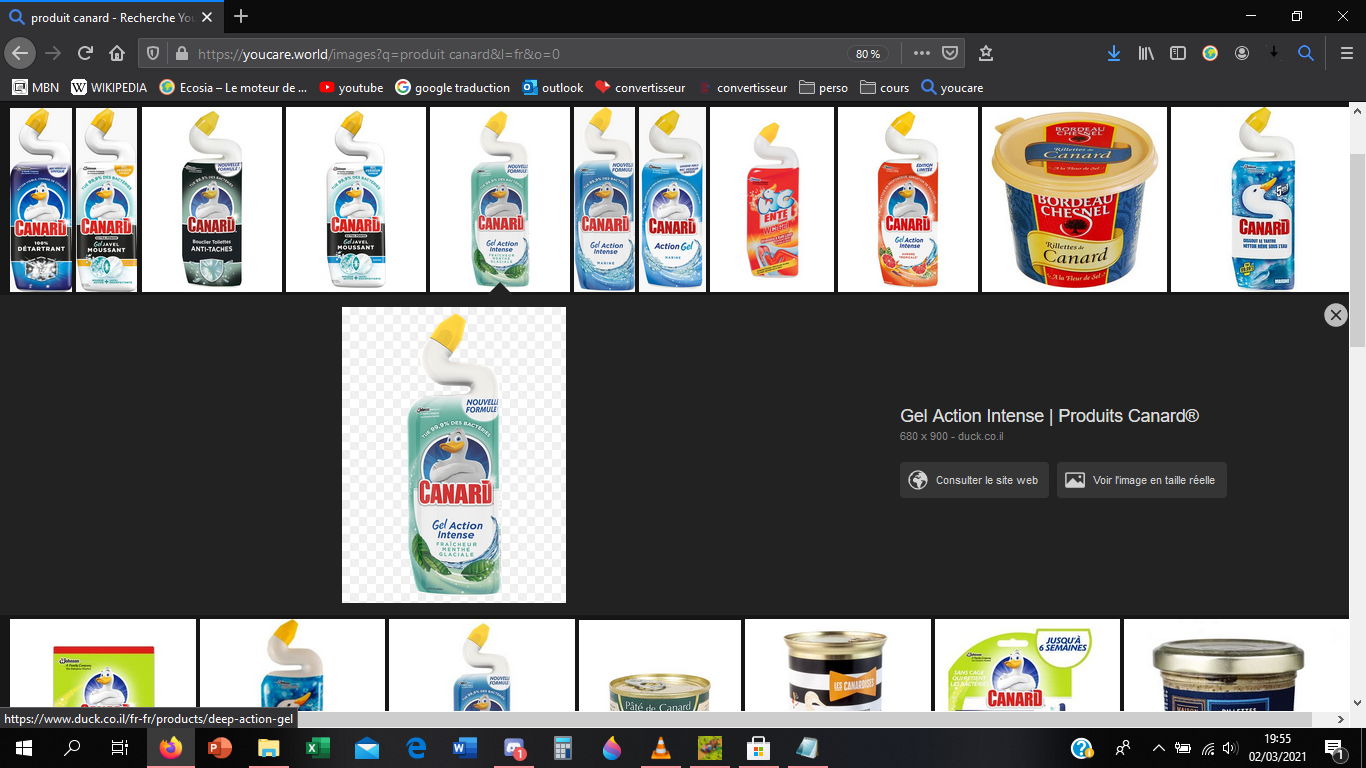Go to the browser home page
The width and height of the screenshot is (1366, 768).
[117, 54]
